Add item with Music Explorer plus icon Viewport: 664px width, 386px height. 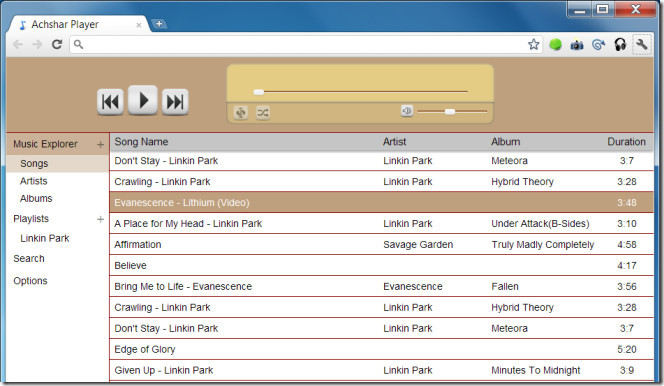click(x=100, y=145)
